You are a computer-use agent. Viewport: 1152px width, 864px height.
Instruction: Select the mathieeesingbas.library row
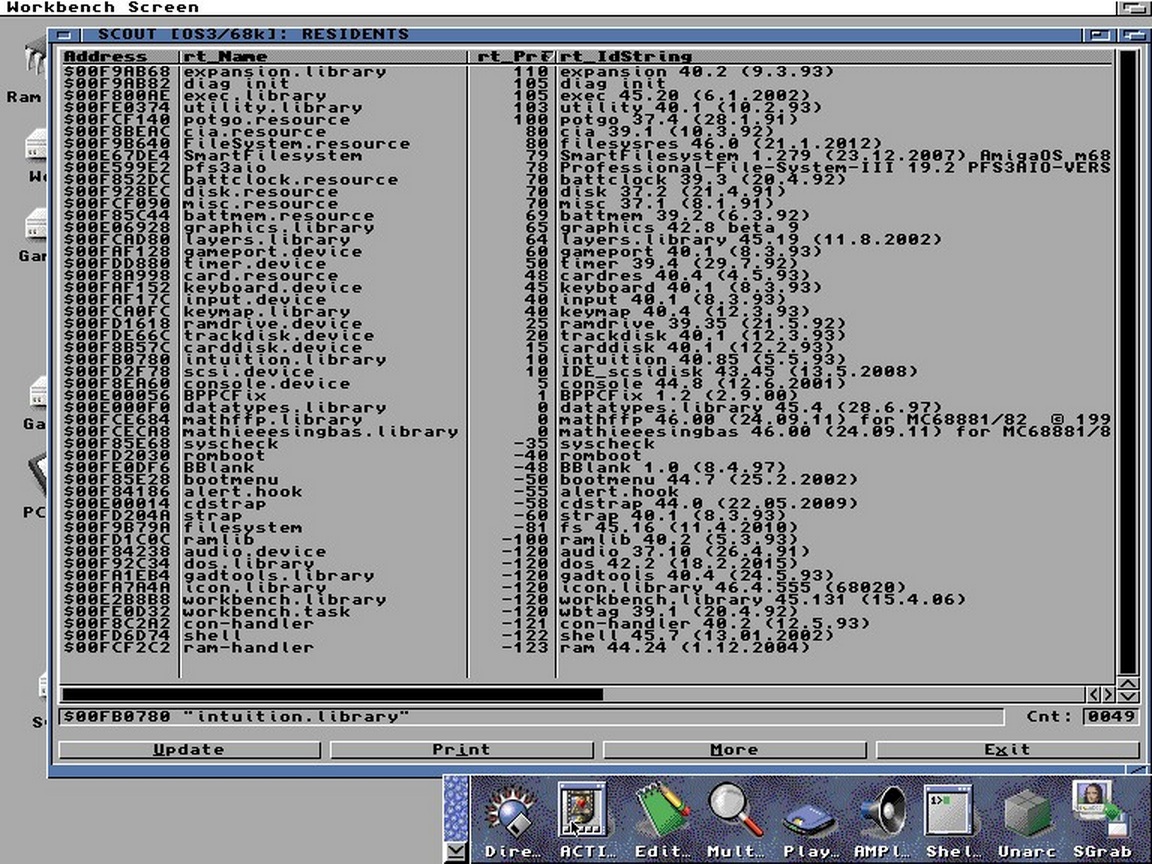point(586,431)
